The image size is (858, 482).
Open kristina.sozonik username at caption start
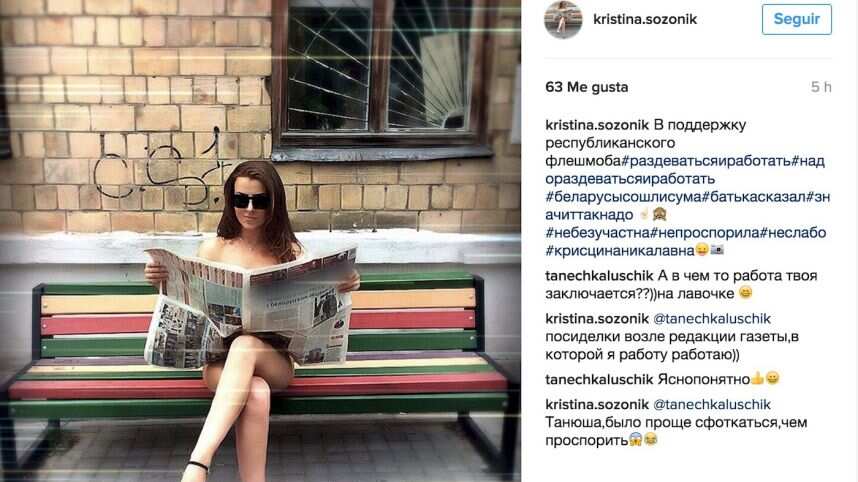[x=597, y=125]
